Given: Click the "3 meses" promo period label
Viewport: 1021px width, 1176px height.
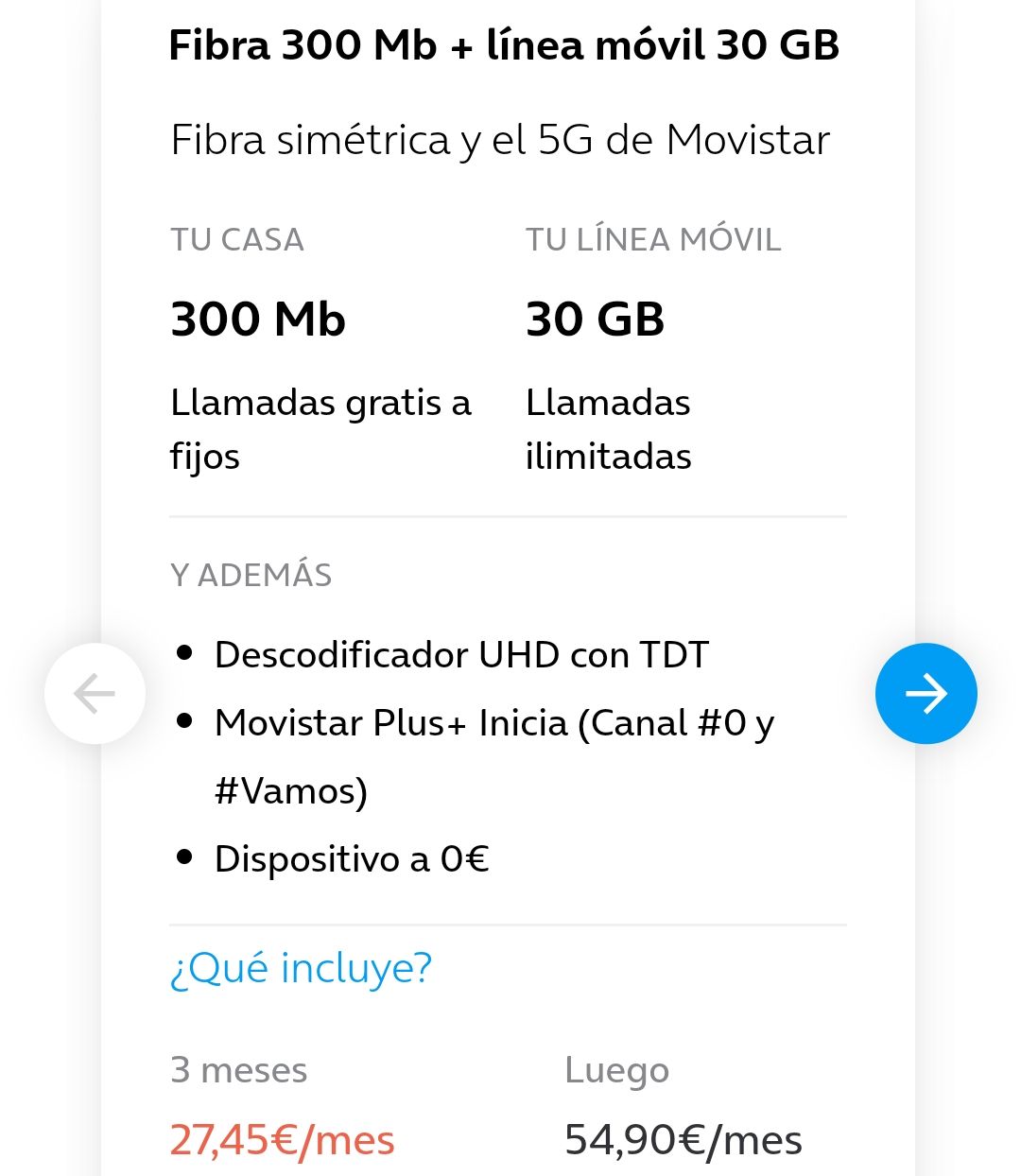Looking at the screenshot, I should 238,1070.
